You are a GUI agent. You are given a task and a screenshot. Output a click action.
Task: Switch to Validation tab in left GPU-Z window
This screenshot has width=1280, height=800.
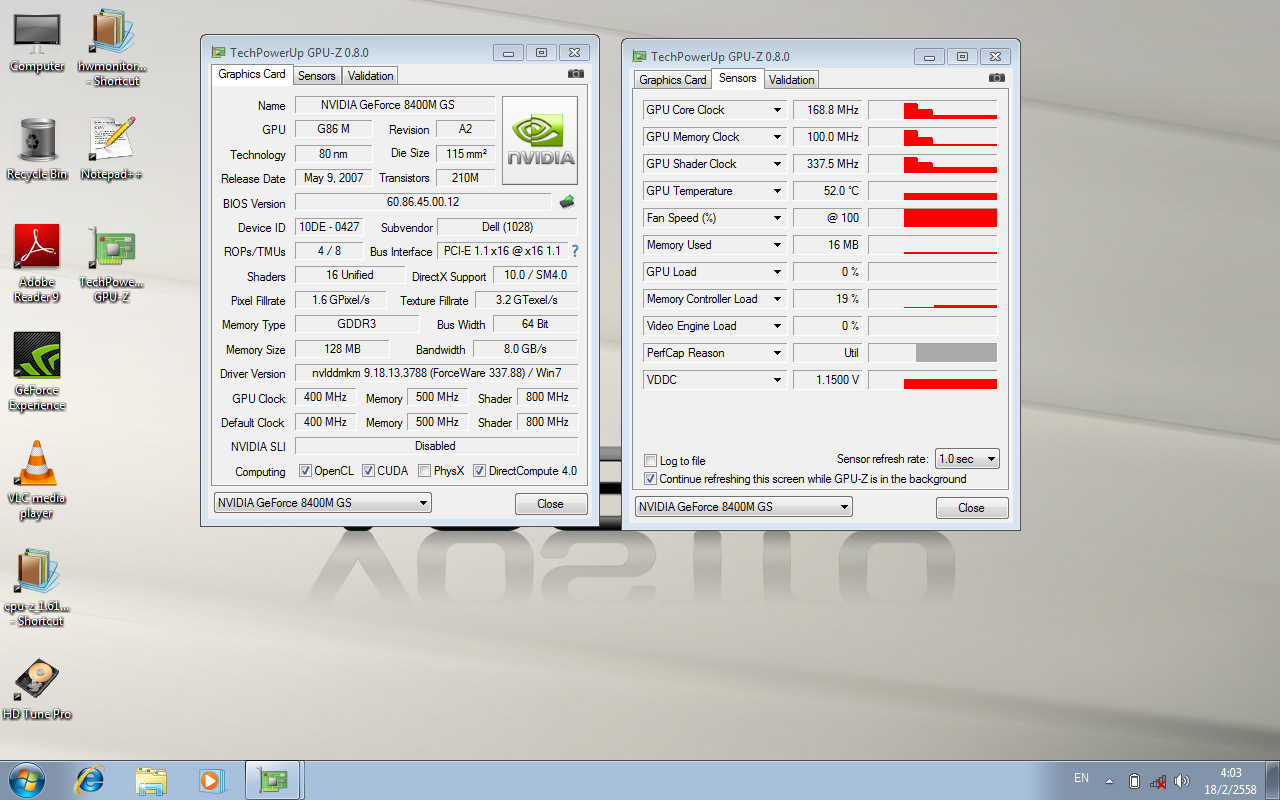pos(371,75)
